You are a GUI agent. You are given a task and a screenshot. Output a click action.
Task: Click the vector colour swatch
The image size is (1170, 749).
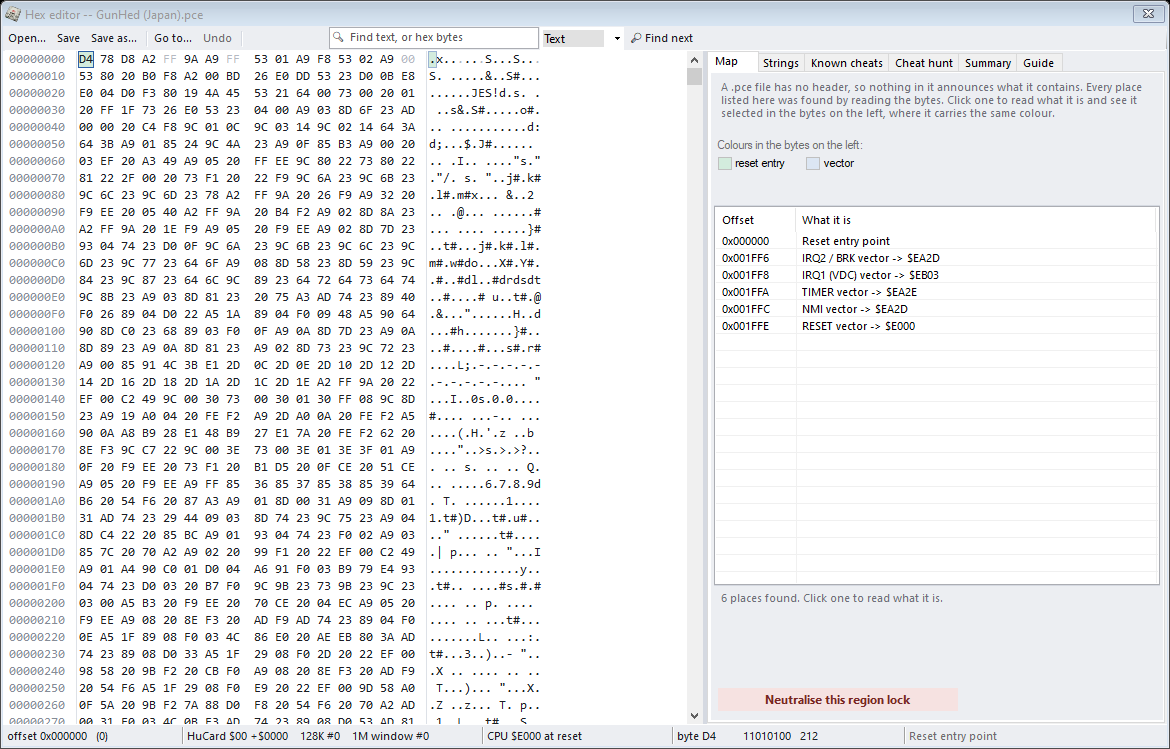[813, 163]
